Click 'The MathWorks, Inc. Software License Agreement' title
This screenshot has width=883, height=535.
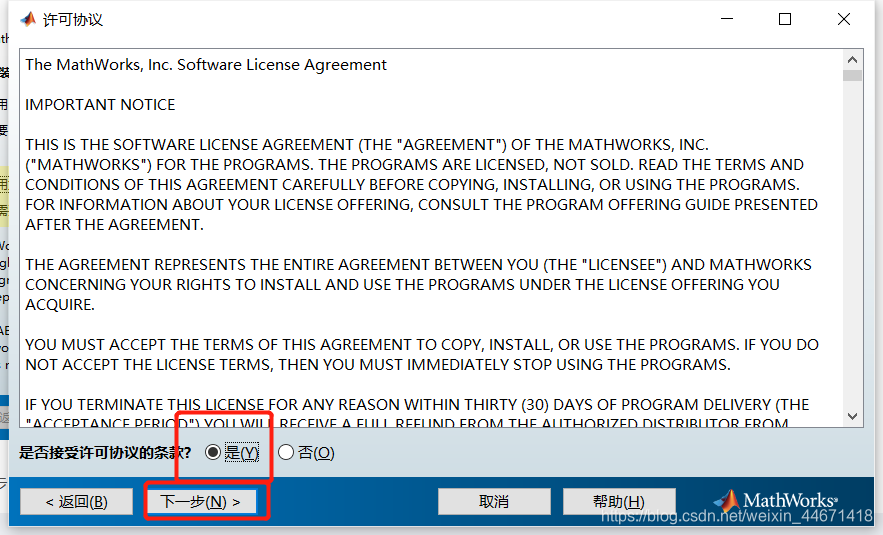click(x=206, y=65)
